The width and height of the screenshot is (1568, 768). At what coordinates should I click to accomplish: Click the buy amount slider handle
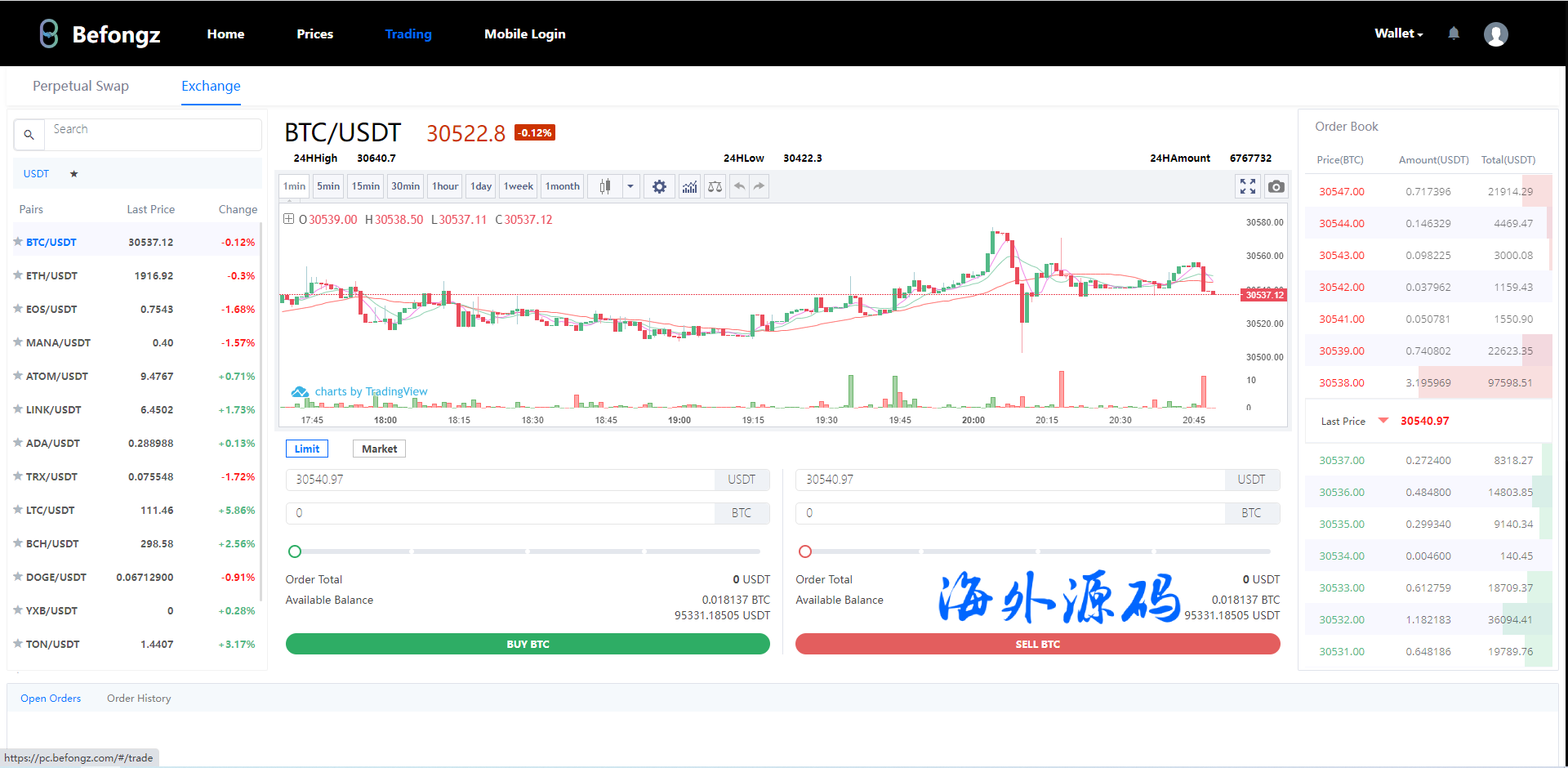coord(295,551)
